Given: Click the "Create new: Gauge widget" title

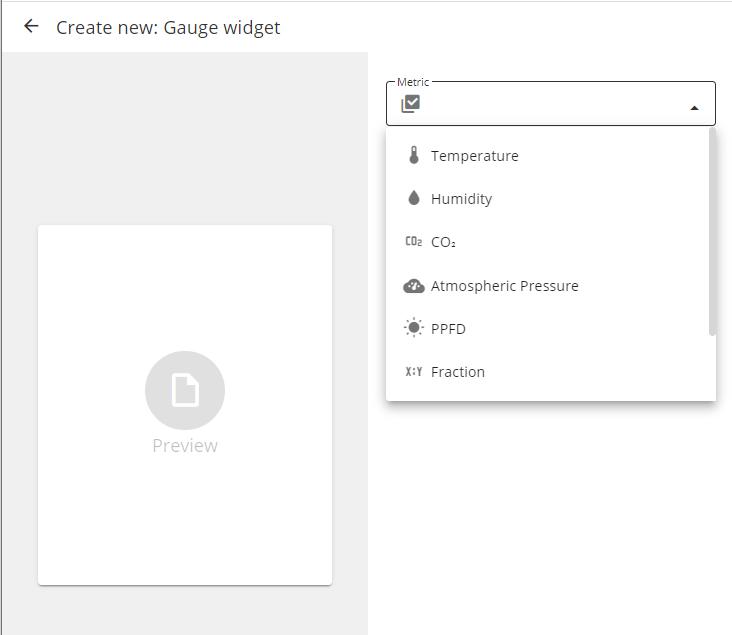Looking at the screenshot, I should tap(168, 27).
